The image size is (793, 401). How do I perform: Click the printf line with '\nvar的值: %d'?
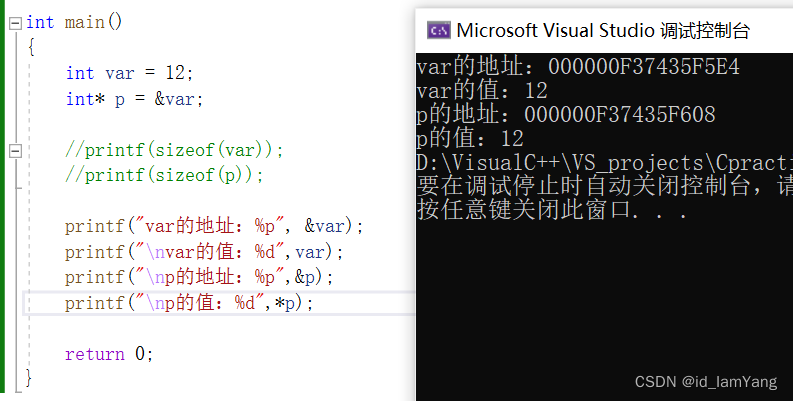[x=204, y=252]
